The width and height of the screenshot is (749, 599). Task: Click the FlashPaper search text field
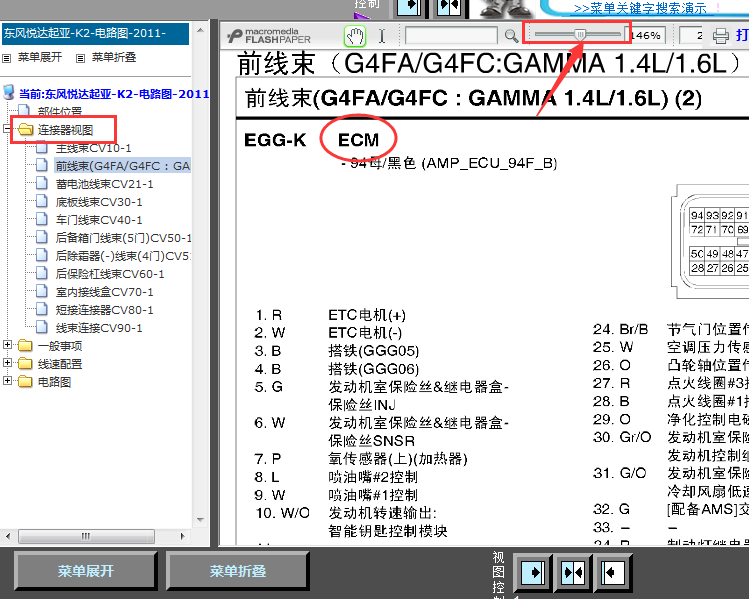(x=451, y=36)
